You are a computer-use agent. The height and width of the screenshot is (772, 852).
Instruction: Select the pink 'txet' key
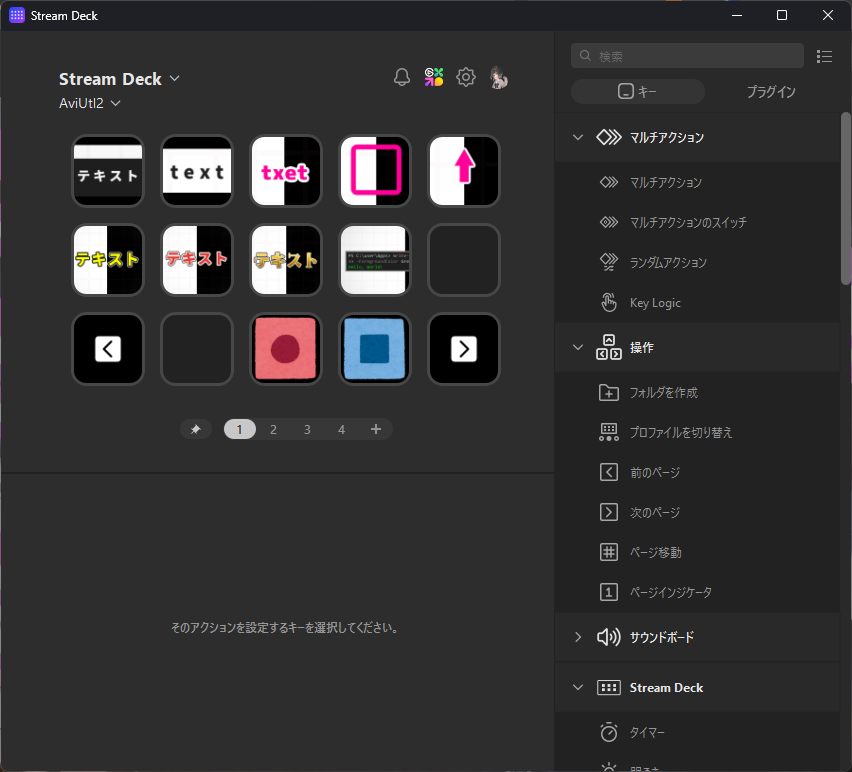coord(286,171)
